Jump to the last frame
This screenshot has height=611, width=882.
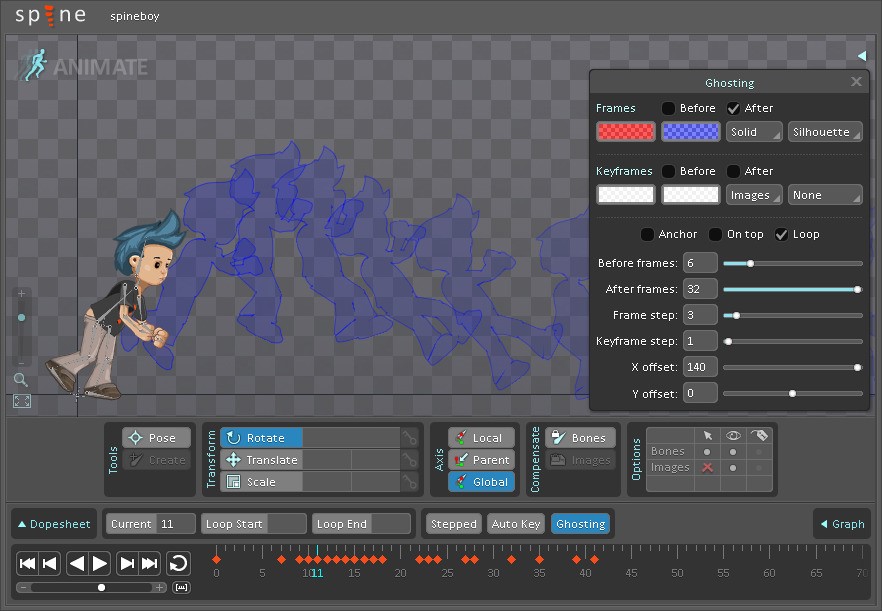(x=150, y=564)
